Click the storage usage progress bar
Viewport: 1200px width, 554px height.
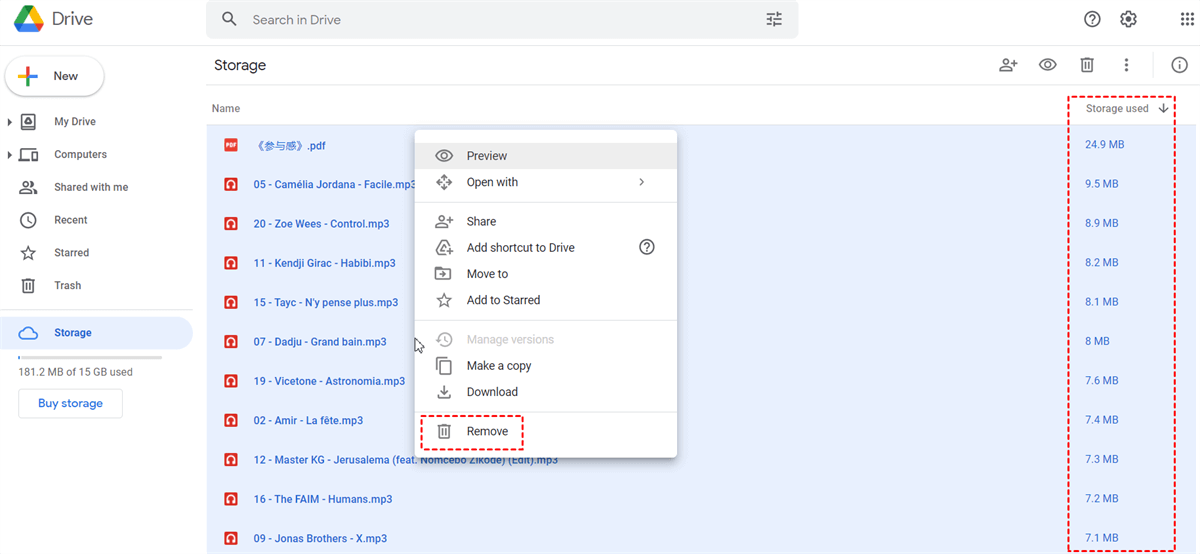coord(90,357)
